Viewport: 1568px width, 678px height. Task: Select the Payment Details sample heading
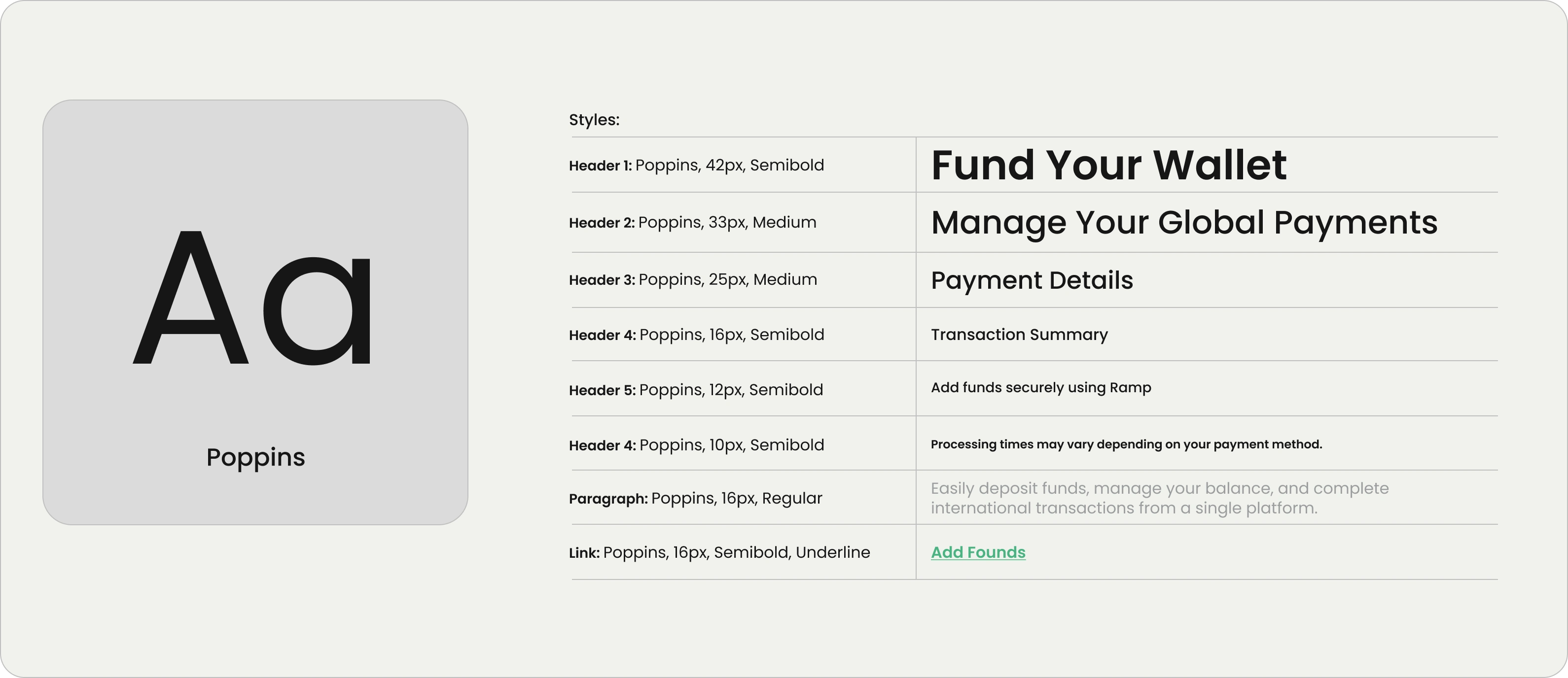click(1032, 280)
